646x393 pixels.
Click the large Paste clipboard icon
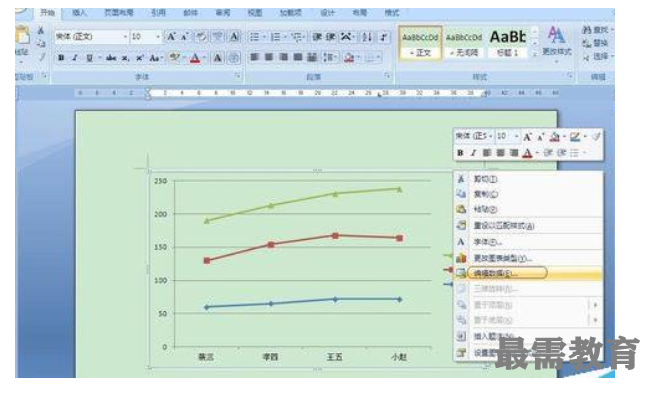coord(22,35)
